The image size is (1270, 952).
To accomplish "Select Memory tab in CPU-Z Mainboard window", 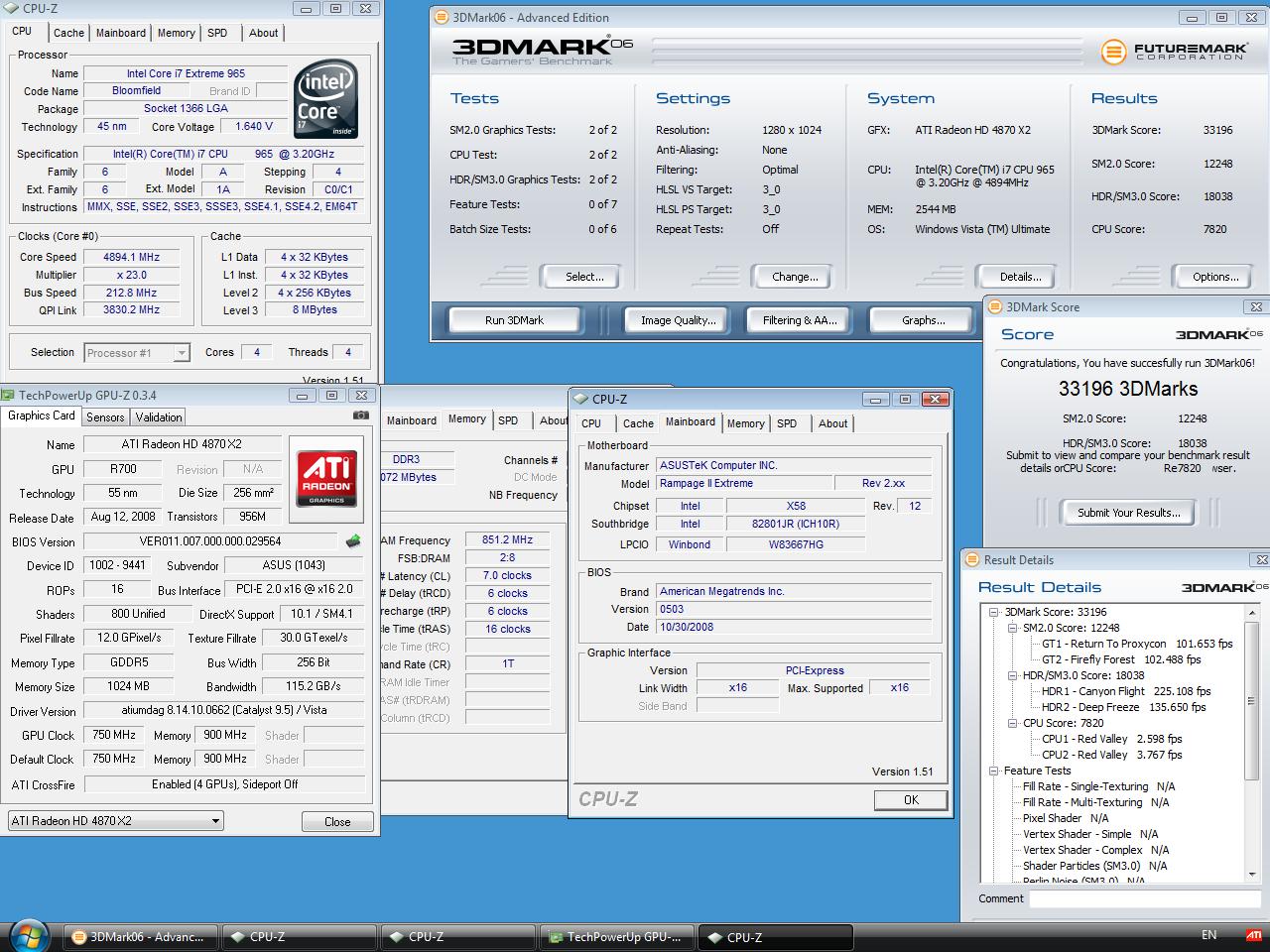I will (746, 423).
